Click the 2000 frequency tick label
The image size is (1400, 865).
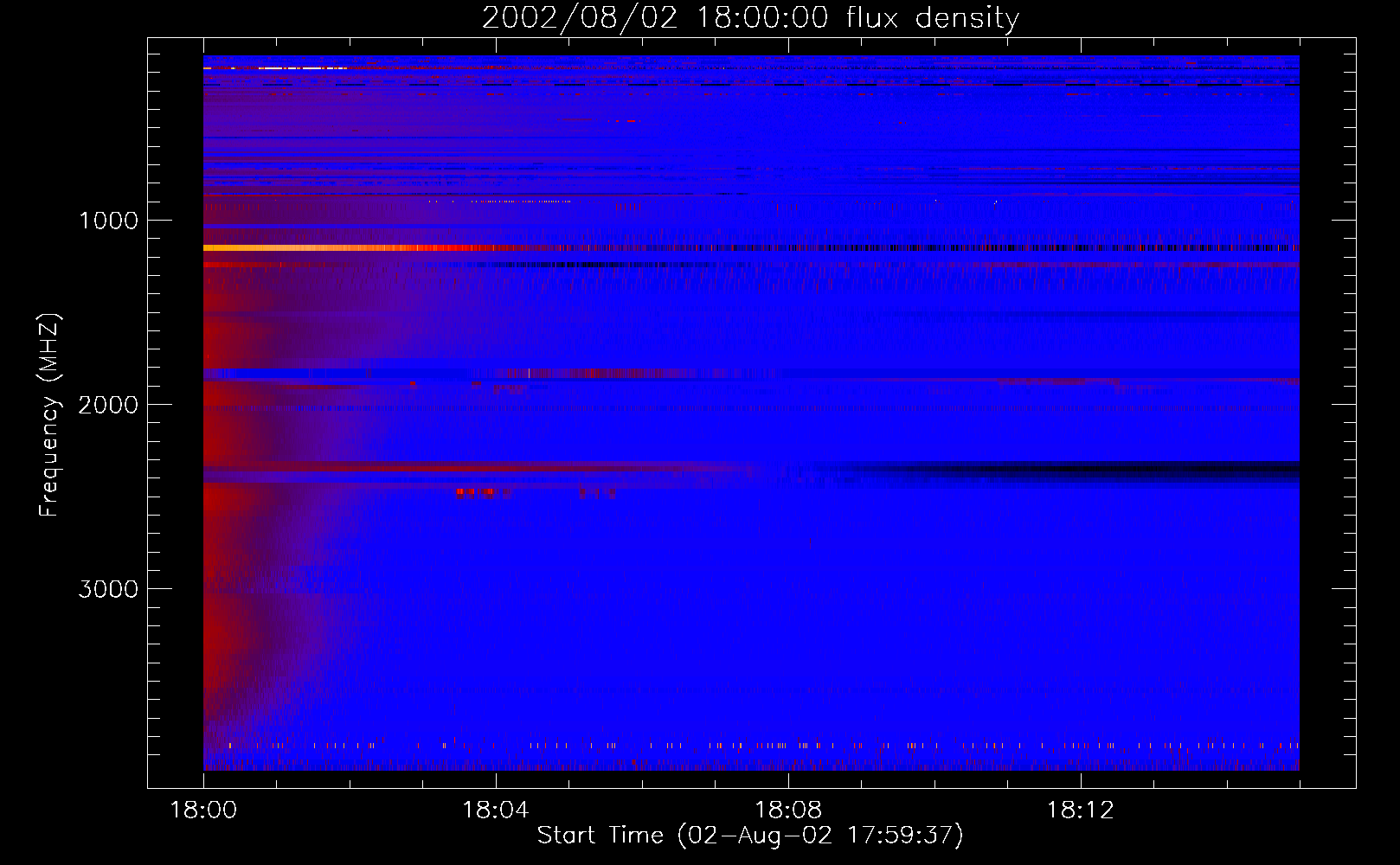click(x=108, y=405)
